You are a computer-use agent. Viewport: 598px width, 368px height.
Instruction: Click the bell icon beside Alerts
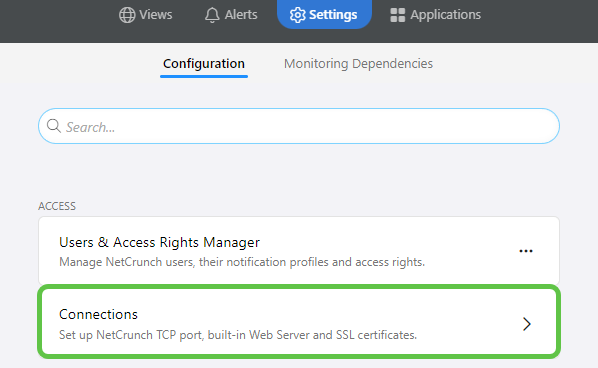click(212, 15)
